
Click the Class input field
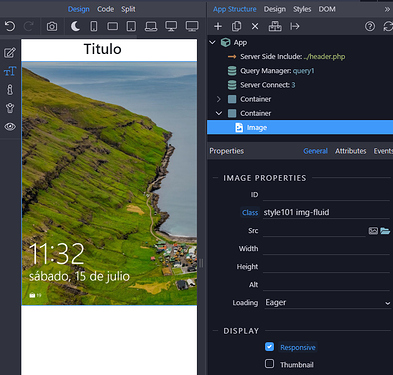[326, 212]
